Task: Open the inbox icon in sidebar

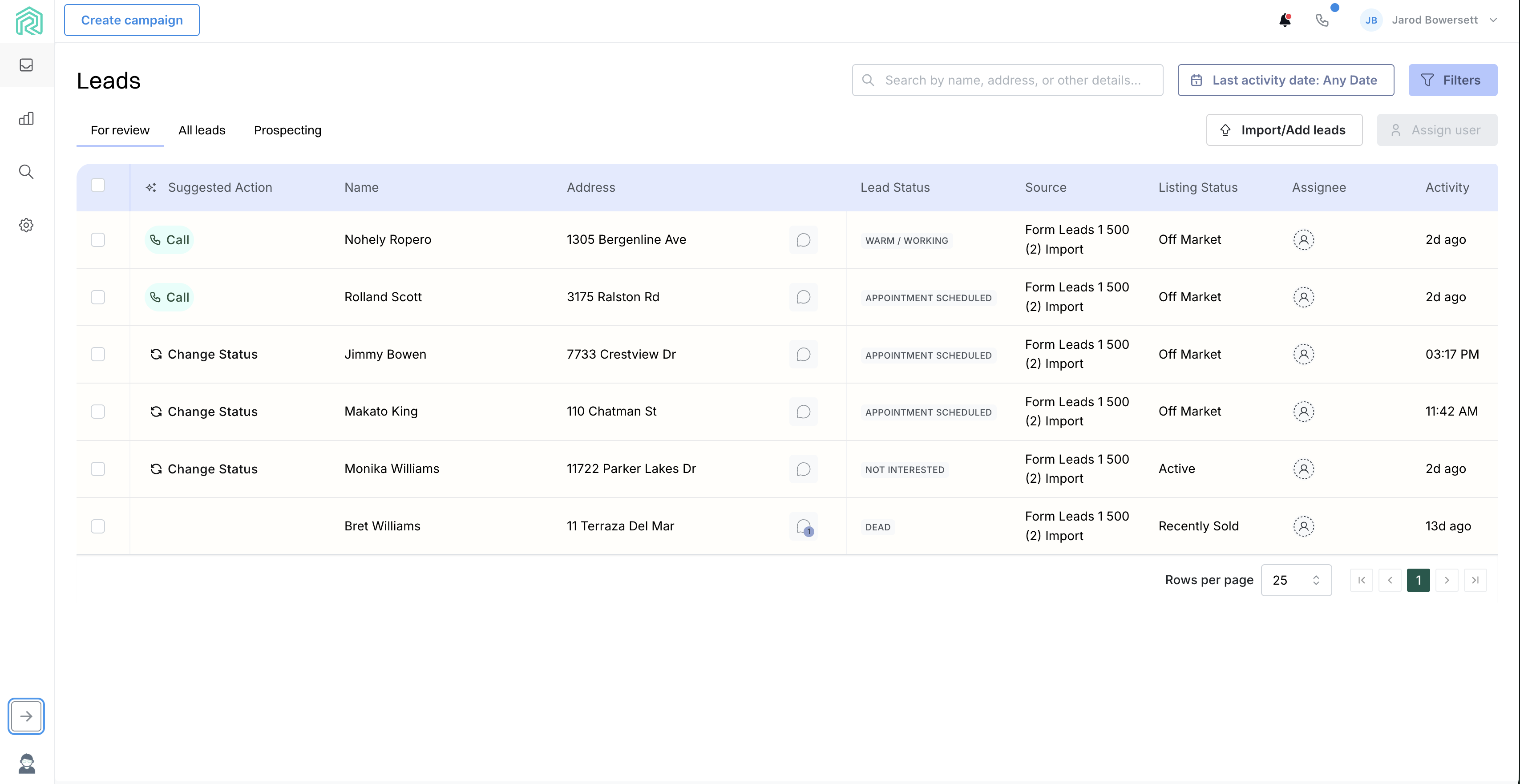Action: pos(26,65)
